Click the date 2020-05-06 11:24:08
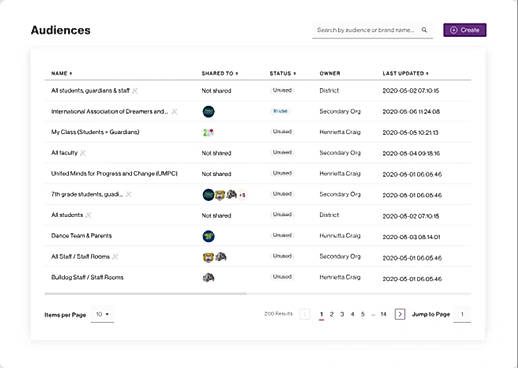This screenshot has width=518, height=368. click(x=411, y=112)
